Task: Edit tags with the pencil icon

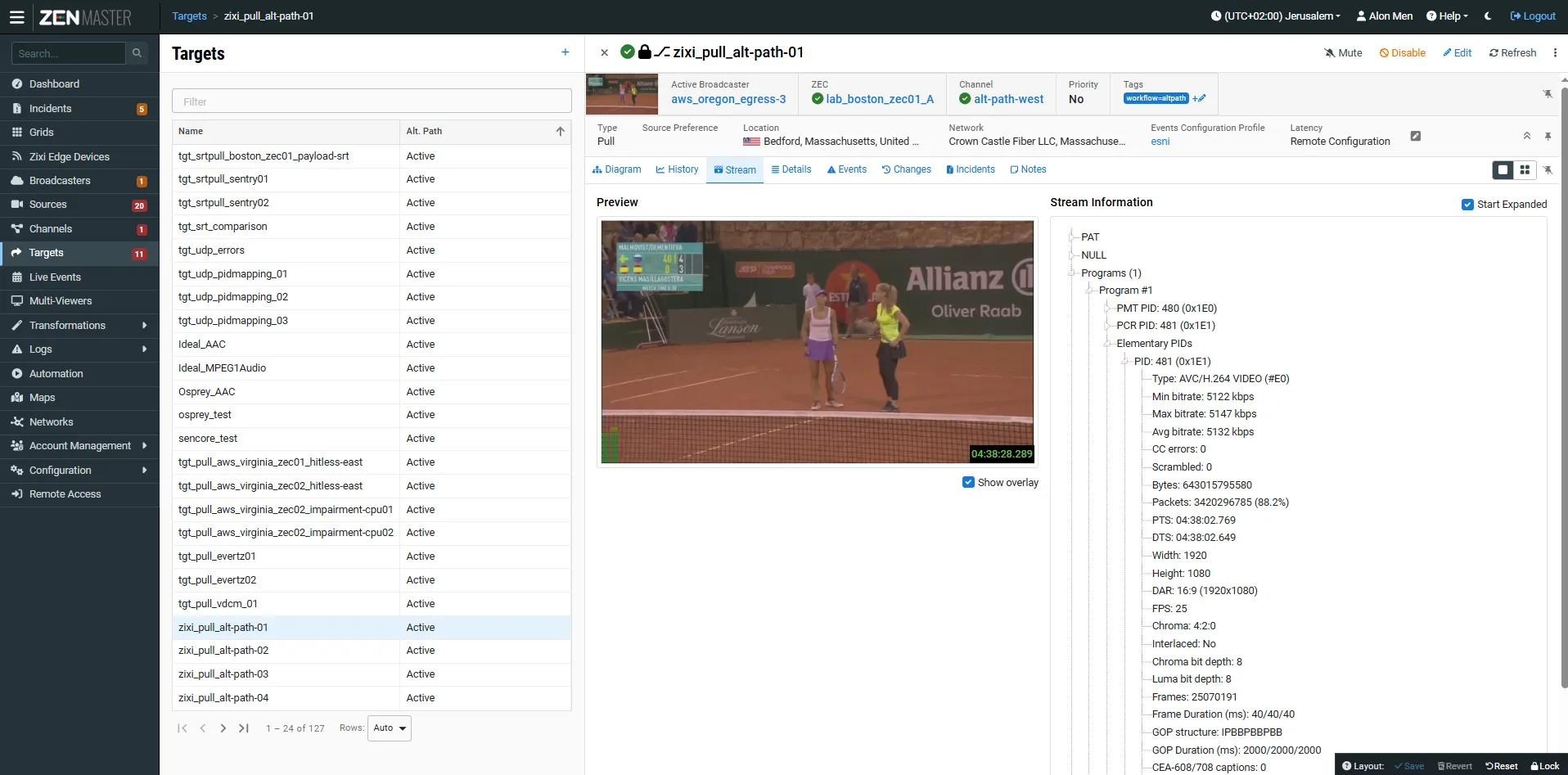Action: (x=1199, y=98)
